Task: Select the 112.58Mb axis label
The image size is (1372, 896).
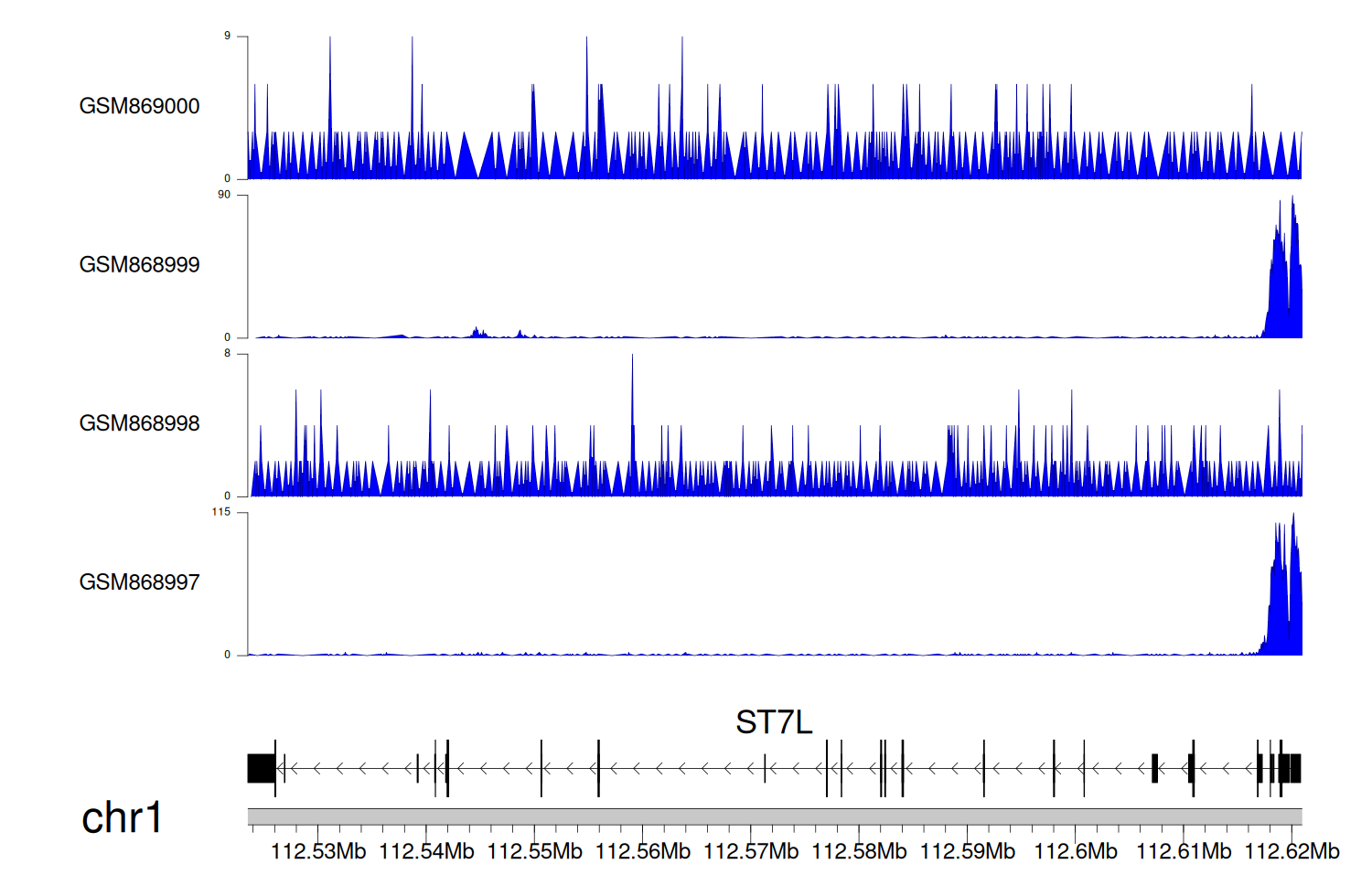Action: click(x=859, y=852)
